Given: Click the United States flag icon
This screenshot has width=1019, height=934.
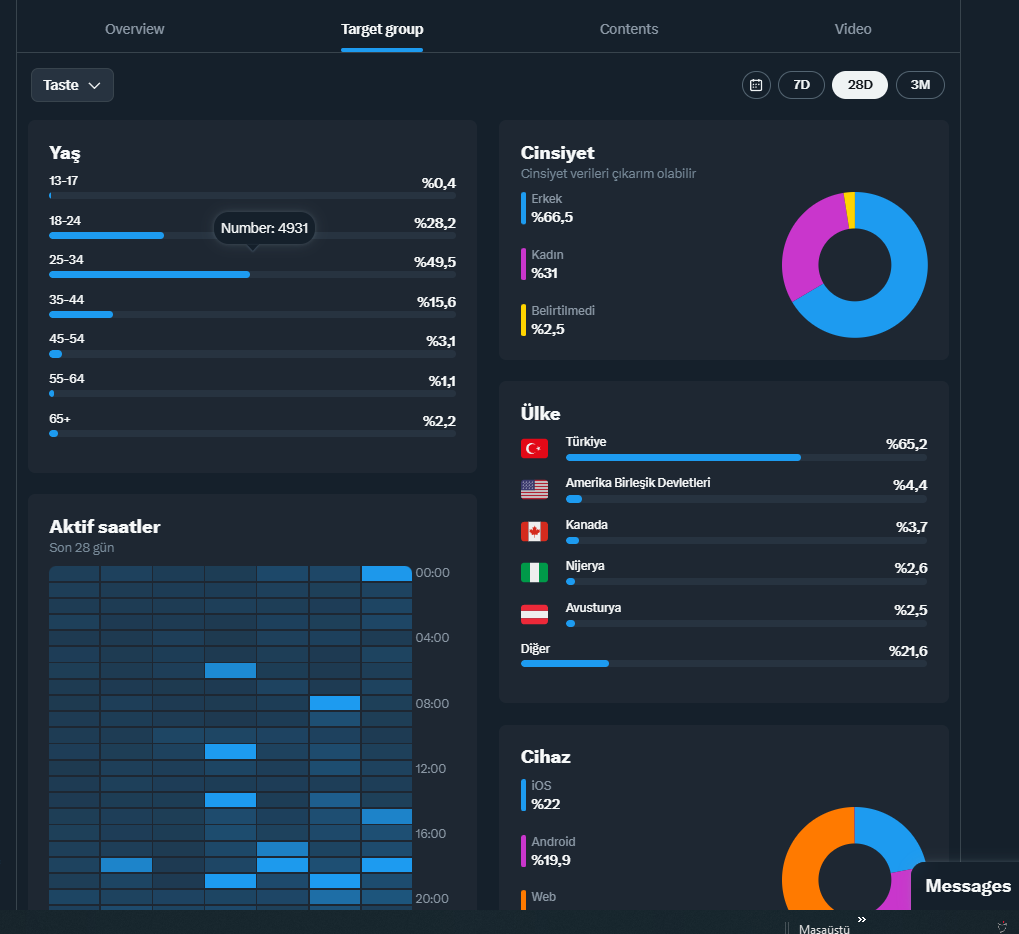Looking at the screenshot, I should tap(534, 489).
